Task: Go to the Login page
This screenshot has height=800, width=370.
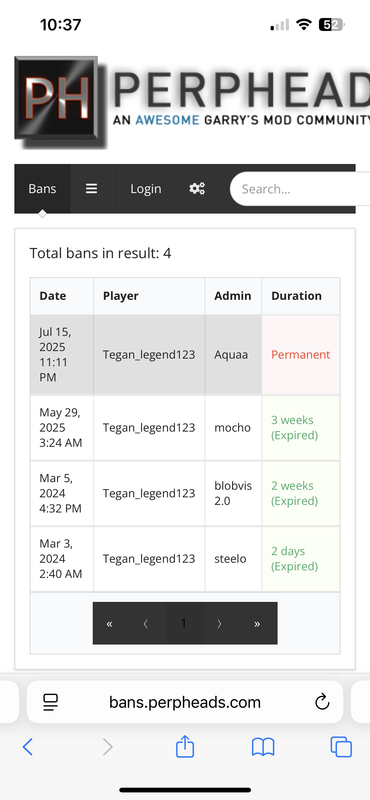Action: (x=145, y=189)
